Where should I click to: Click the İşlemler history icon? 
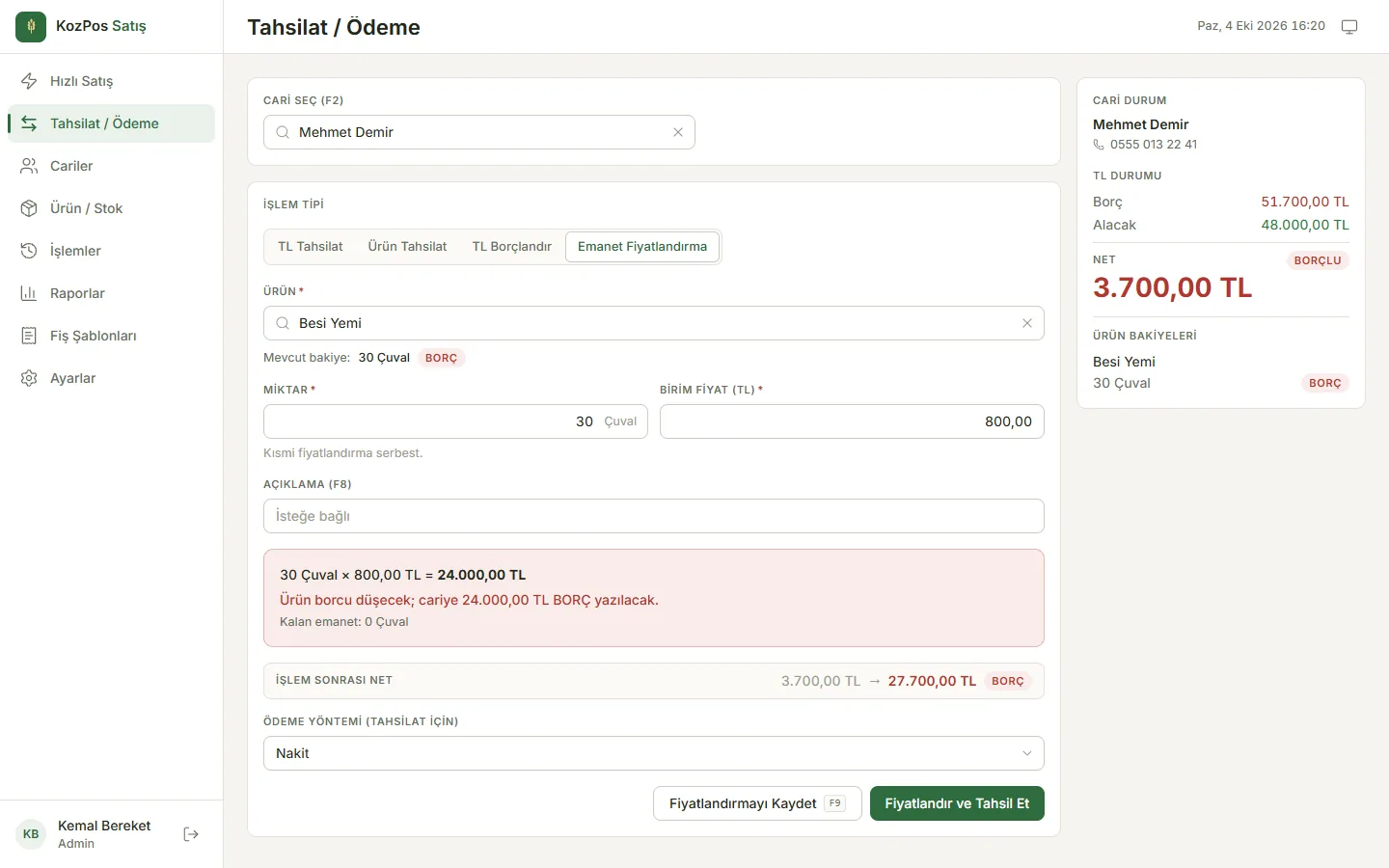29,251
